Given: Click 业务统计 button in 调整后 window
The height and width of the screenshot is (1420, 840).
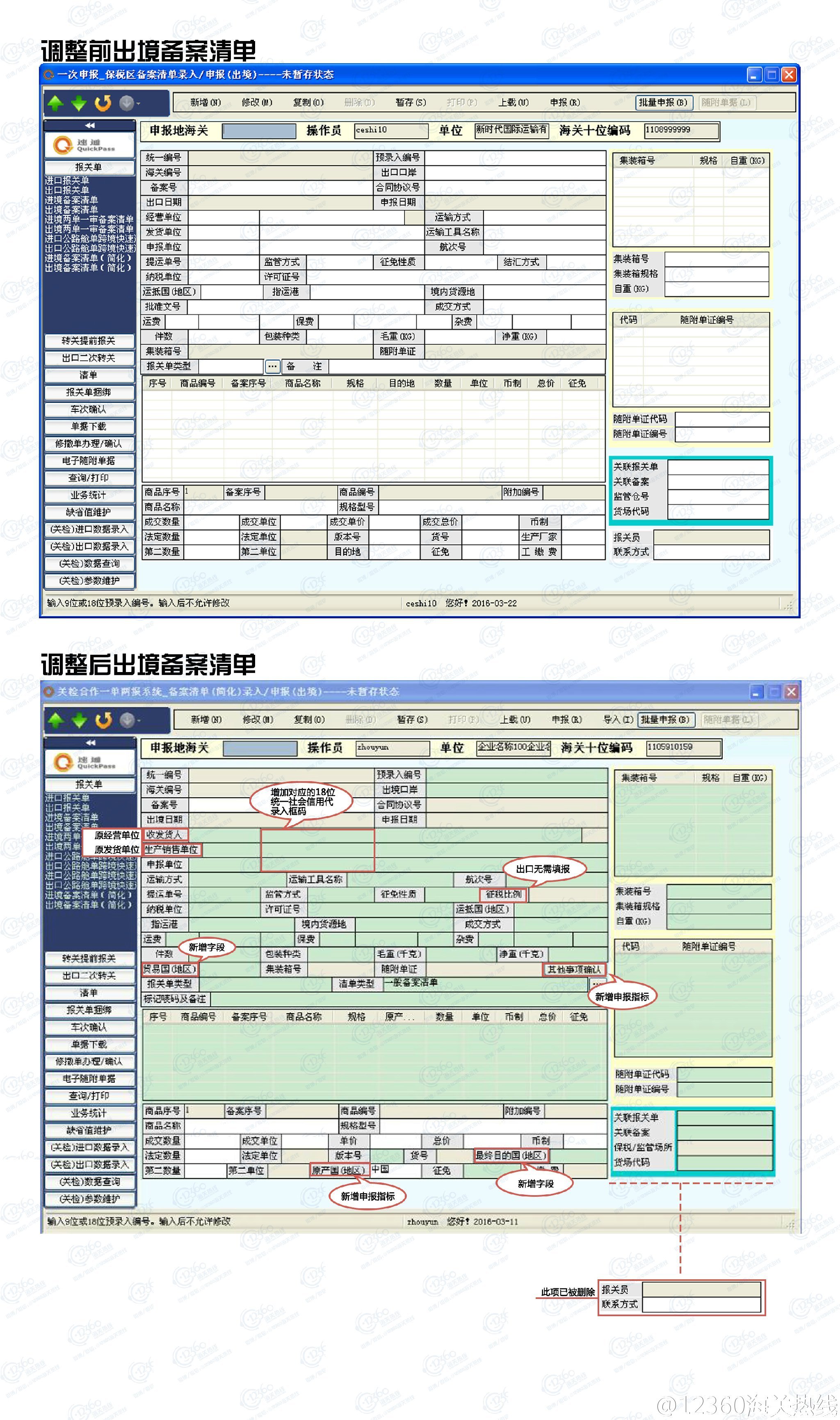Looking at the screenshot, I should [90, 1113].
